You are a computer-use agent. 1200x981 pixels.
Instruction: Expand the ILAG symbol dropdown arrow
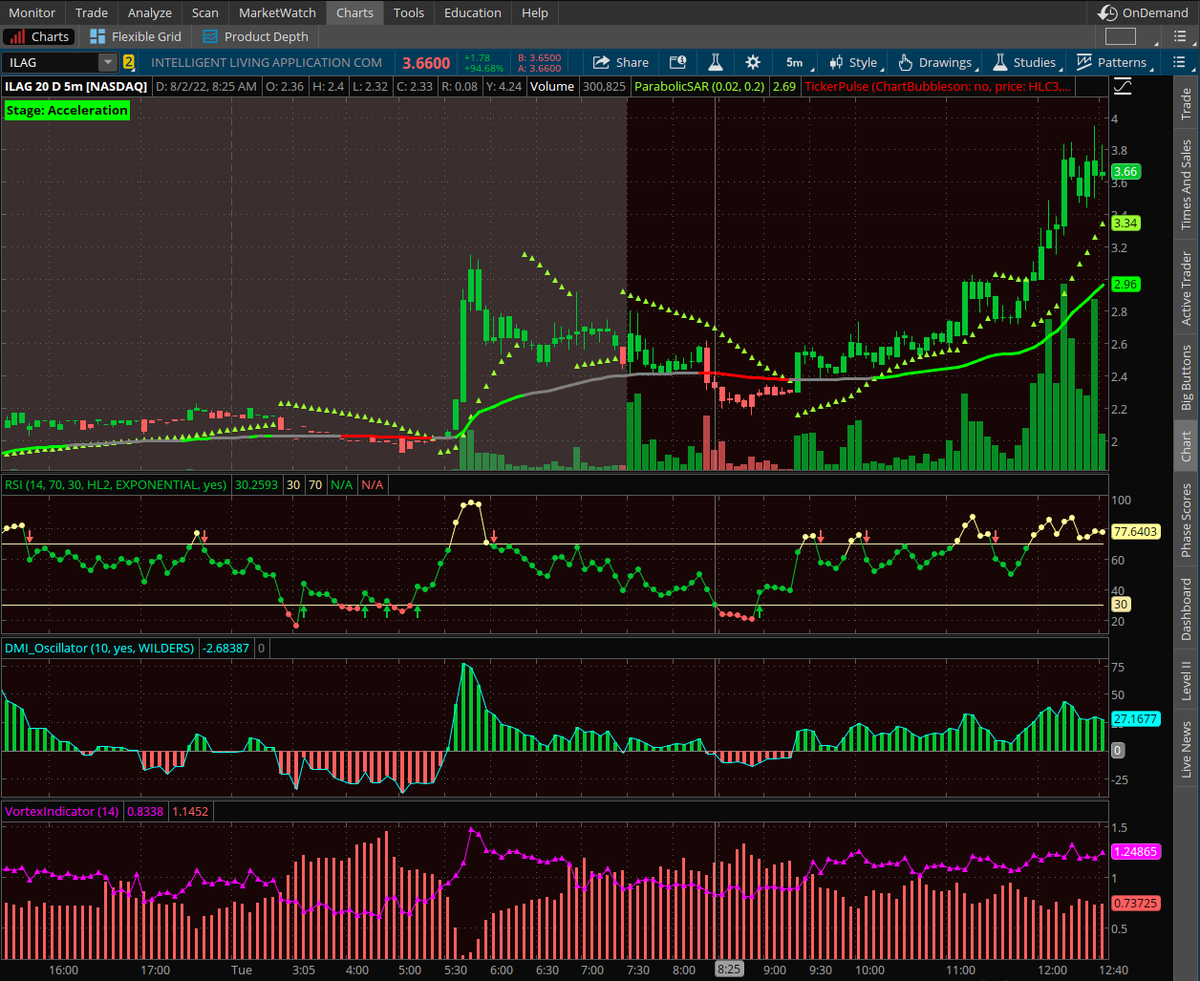[x=107, y=62]
